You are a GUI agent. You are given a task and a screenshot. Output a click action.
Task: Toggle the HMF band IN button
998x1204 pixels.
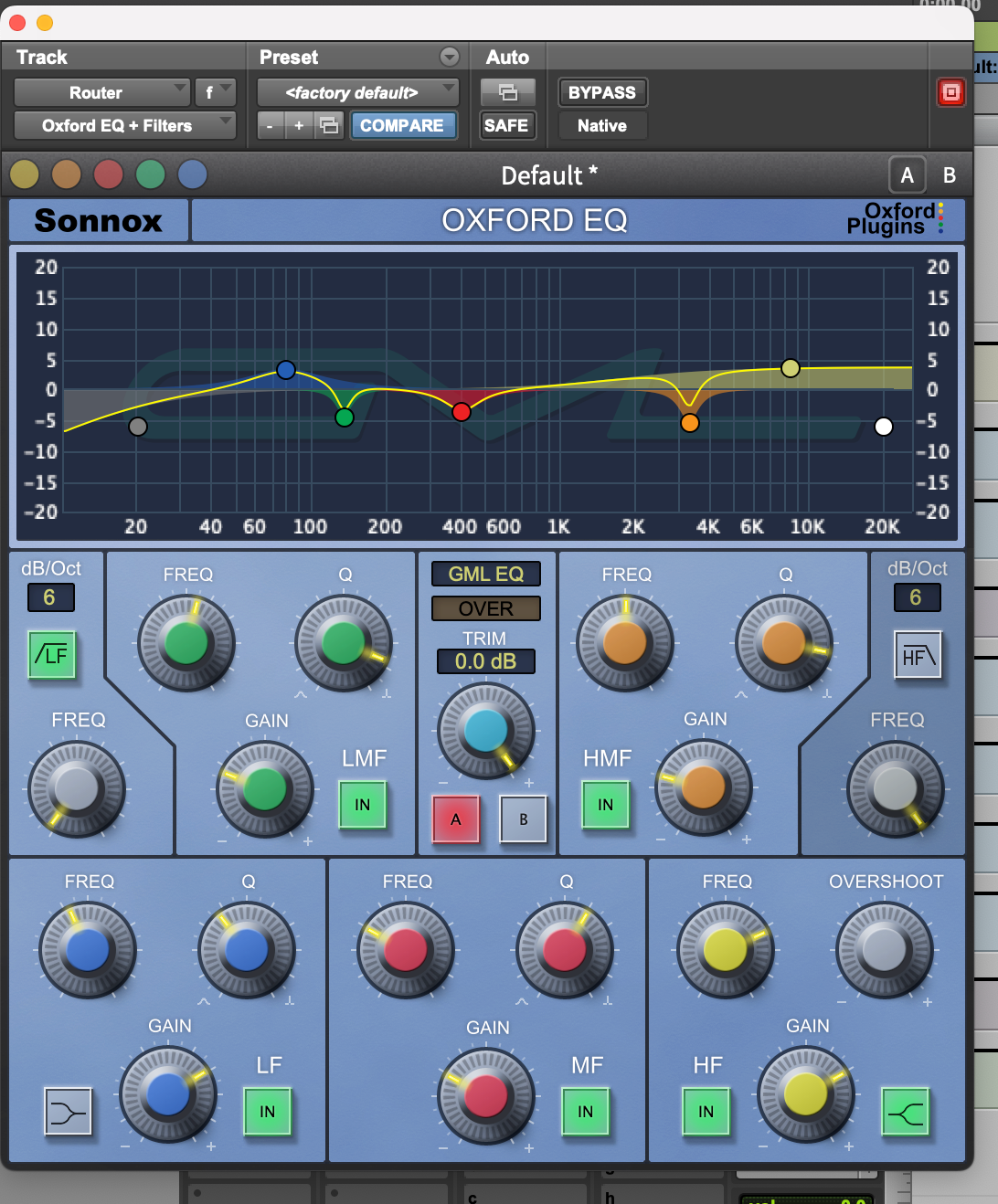(606, 805)
